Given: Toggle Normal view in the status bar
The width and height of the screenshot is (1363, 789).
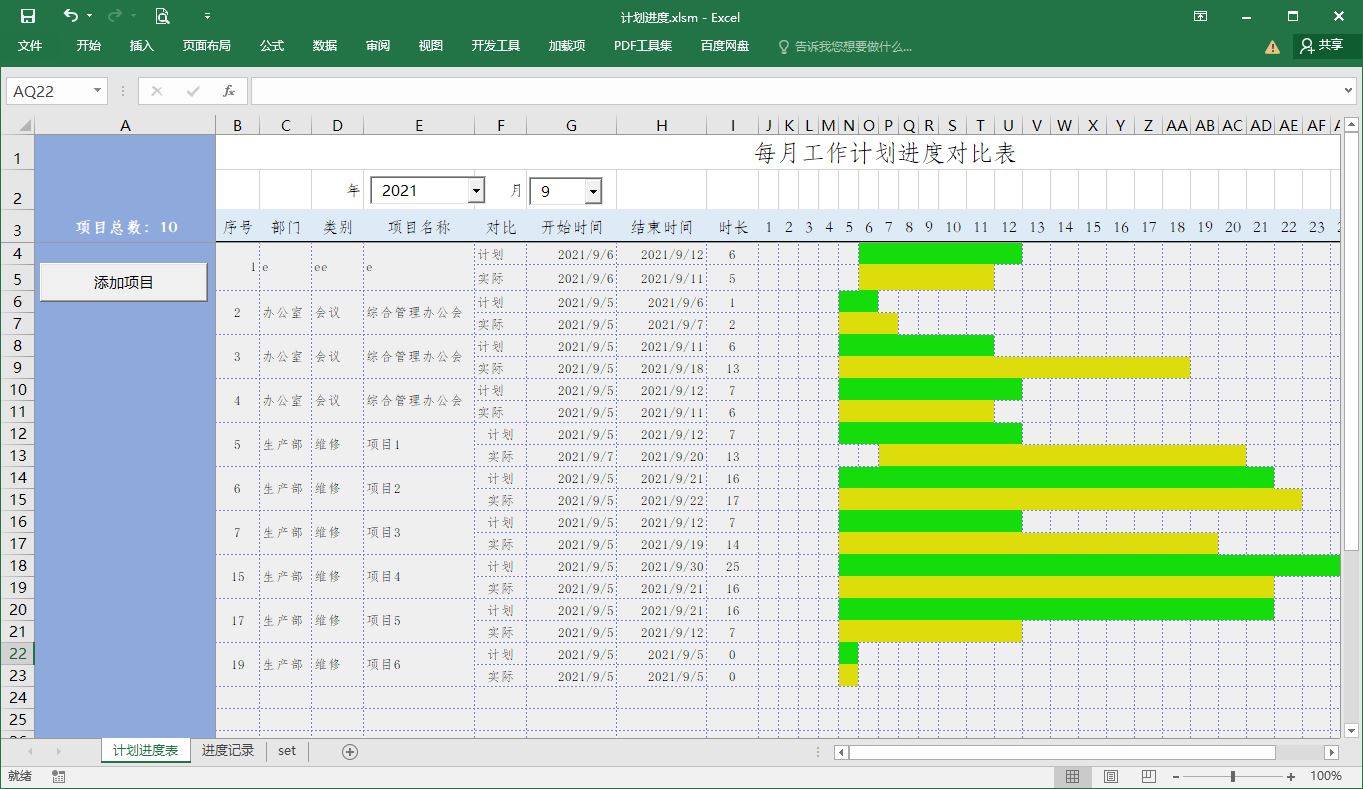Looking at the screenshot, I should (1072, 775).
